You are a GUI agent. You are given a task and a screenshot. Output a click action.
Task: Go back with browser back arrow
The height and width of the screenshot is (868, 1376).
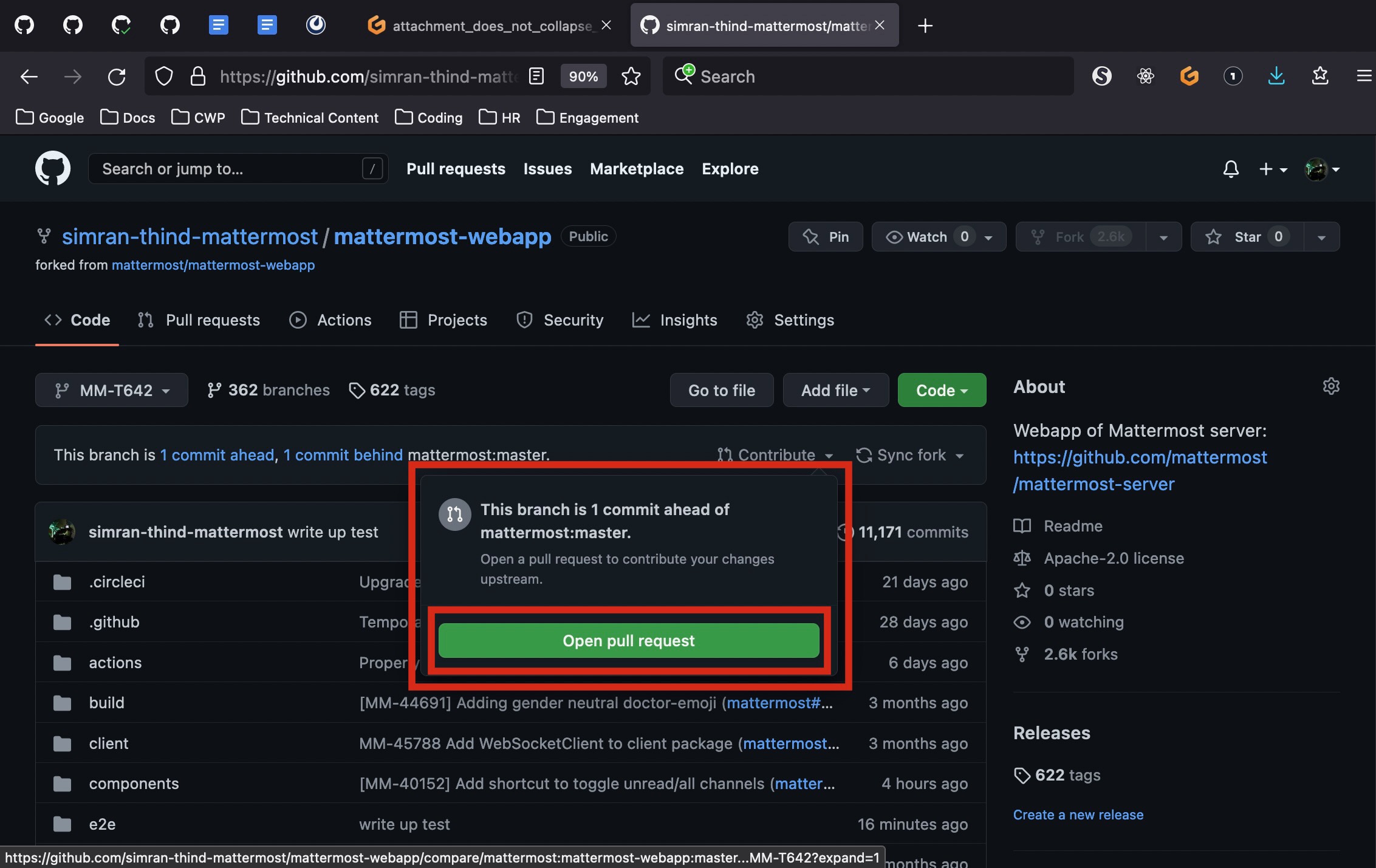[x=29, y=77]
